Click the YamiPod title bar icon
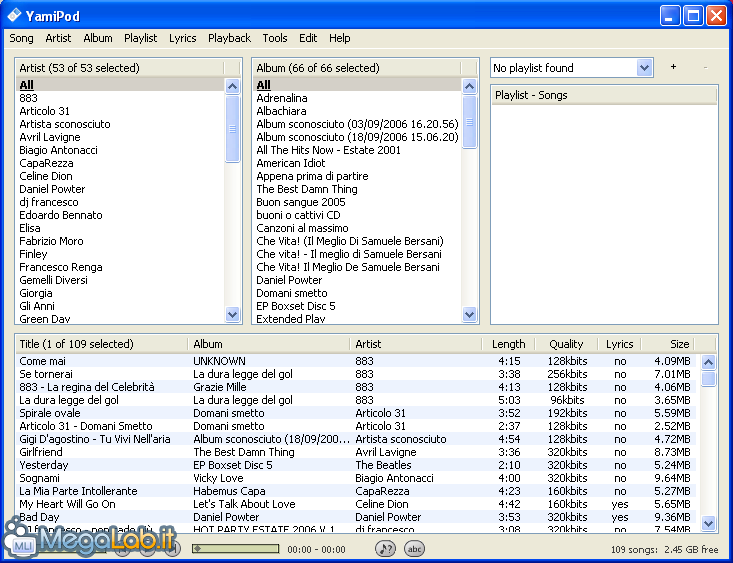The width and height of the screenshot is (733, 563). [x=14, y=15]
